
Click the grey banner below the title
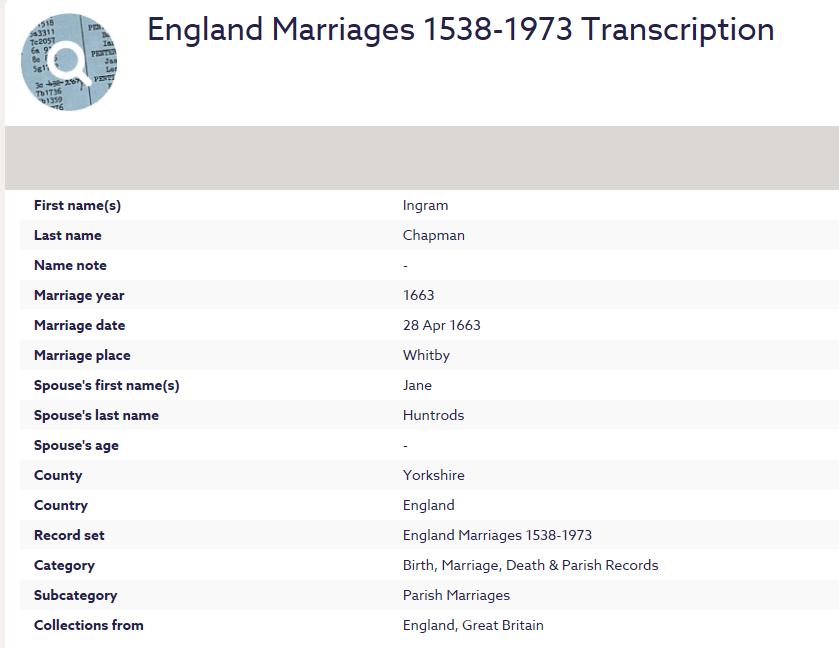(420, 158)
